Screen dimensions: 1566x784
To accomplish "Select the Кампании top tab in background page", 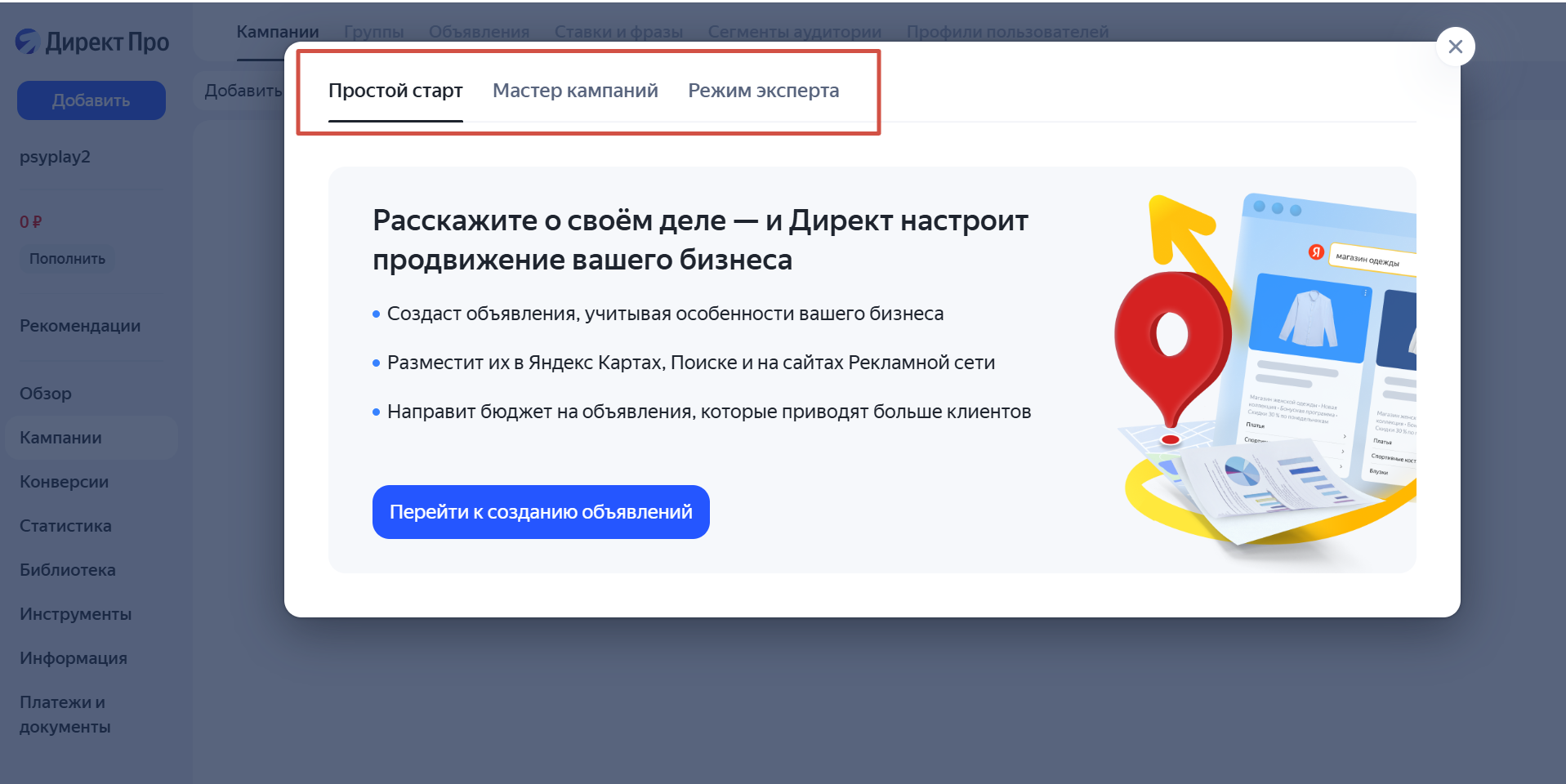I will [278, 32].
